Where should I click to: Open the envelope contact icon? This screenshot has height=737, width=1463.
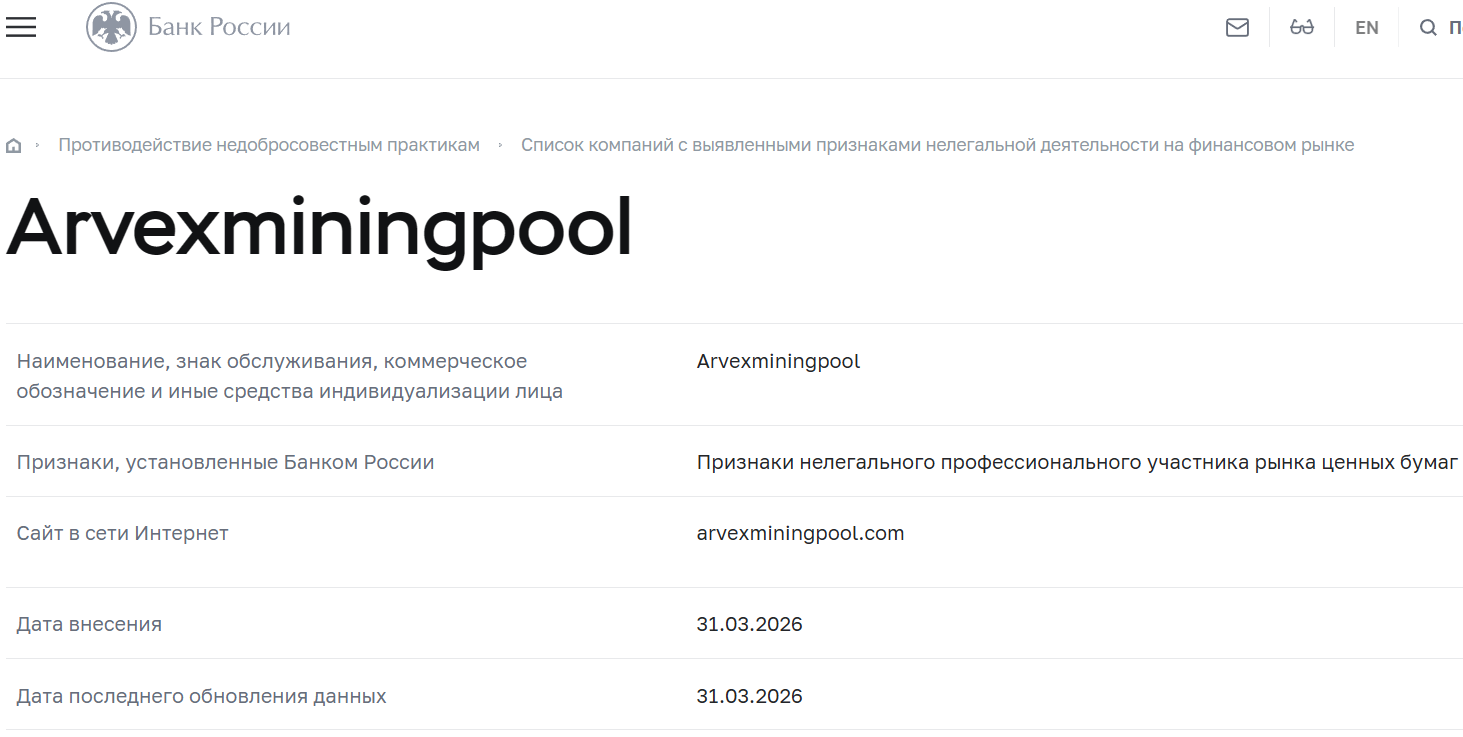tap(1237, 27)
